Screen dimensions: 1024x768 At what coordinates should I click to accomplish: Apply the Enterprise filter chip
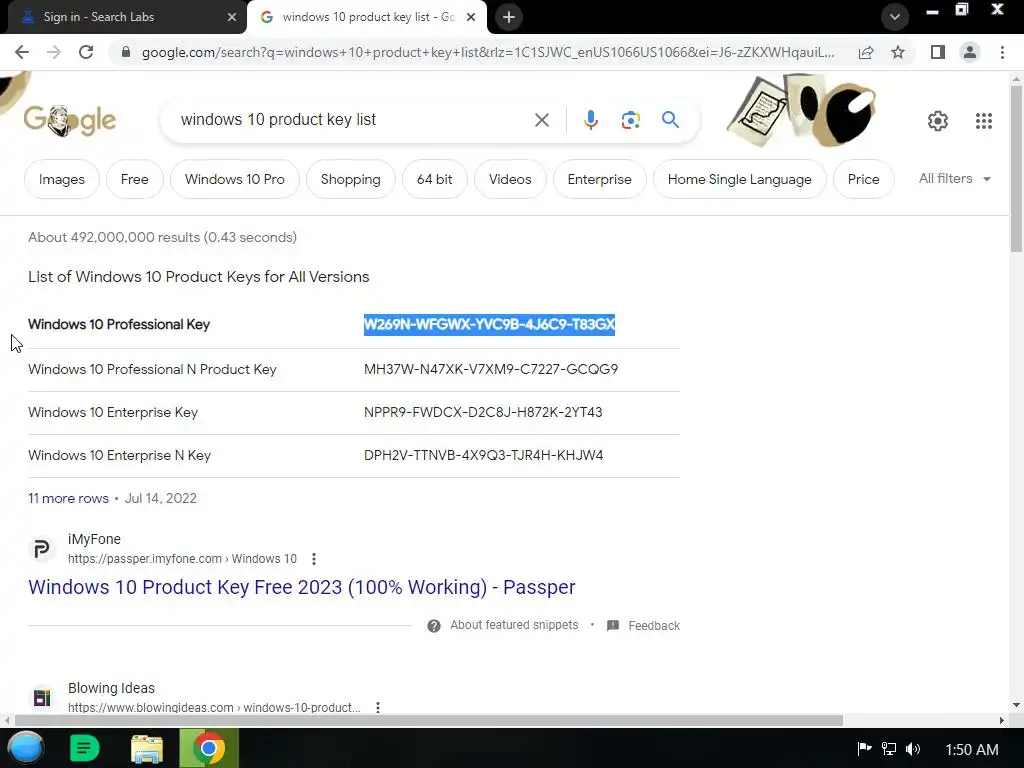coord(600,179)
